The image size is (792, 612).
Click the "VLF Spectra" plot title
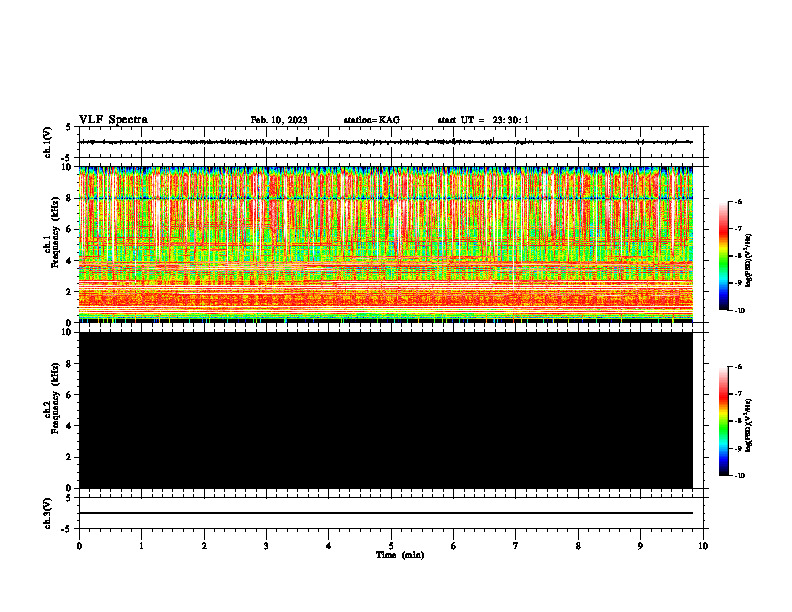coord(113,120)
